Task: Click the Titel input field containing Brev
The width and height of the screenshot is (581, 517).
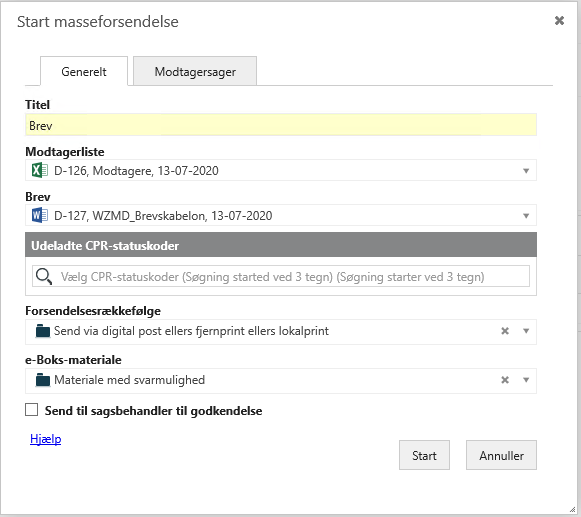Action: [281, 125]
